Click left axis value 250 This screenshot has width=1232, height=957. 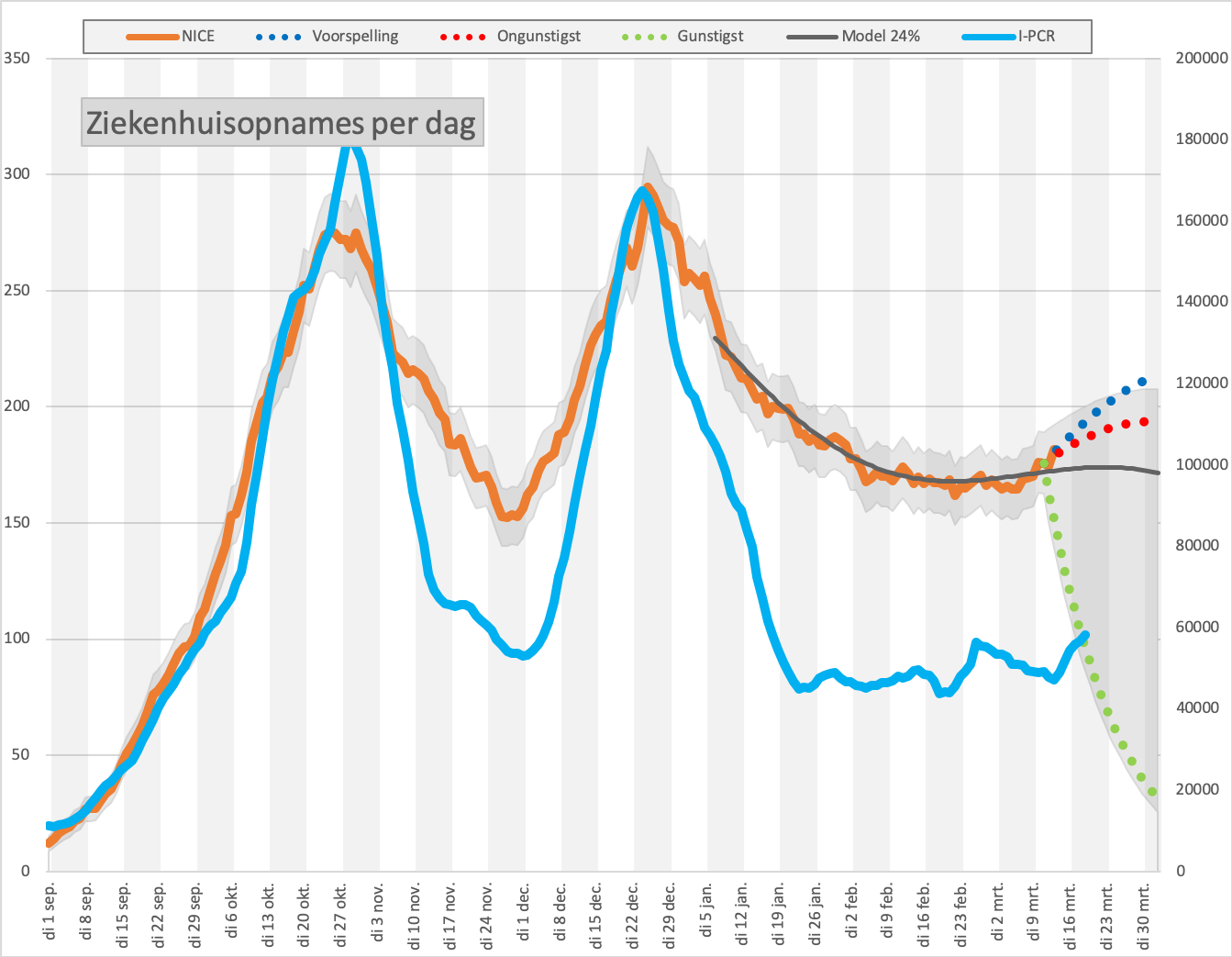coord(17,290)
